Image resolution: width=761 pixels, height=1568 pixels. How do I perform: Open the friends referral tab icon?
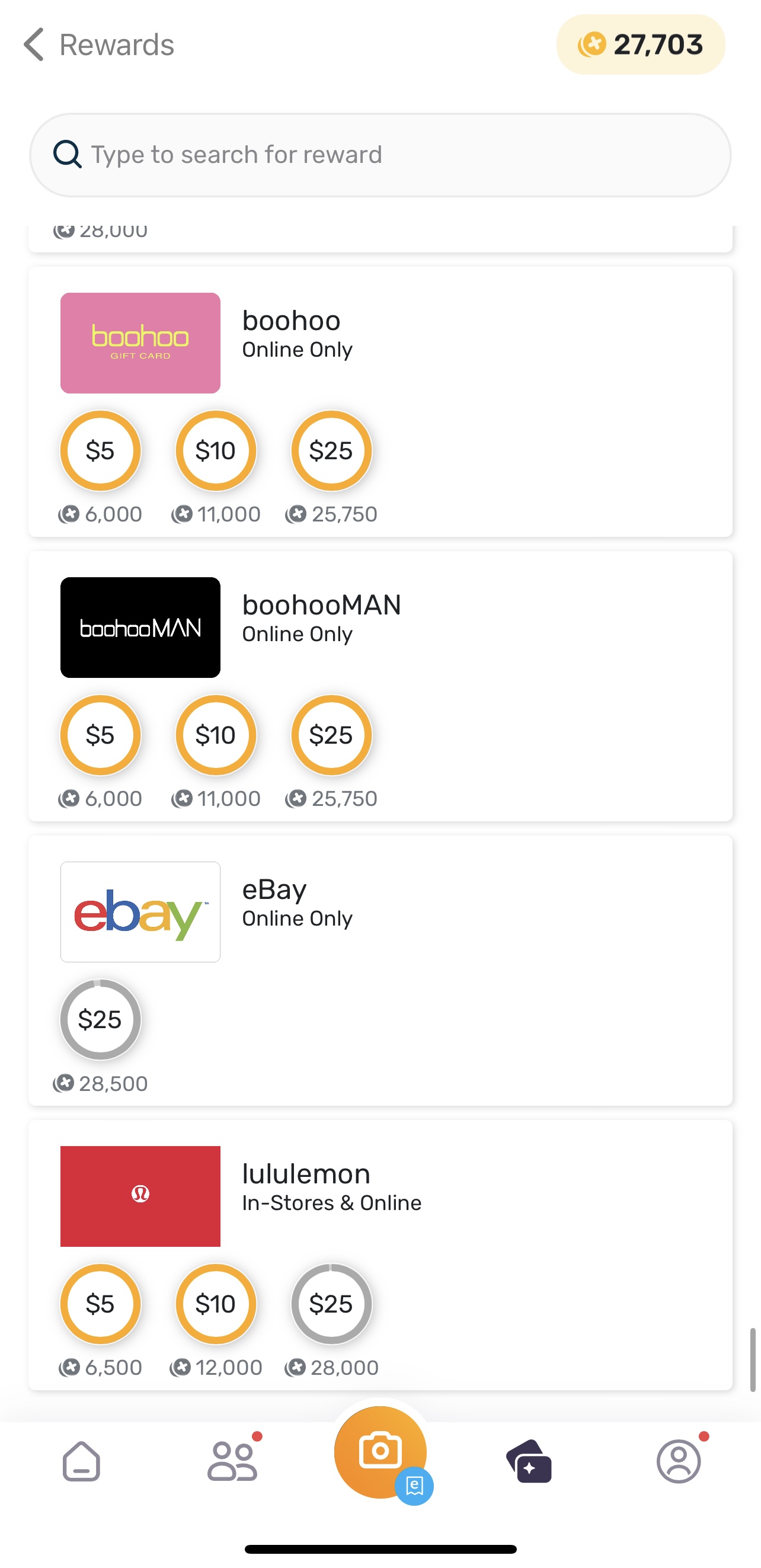tap(232, 1461)
